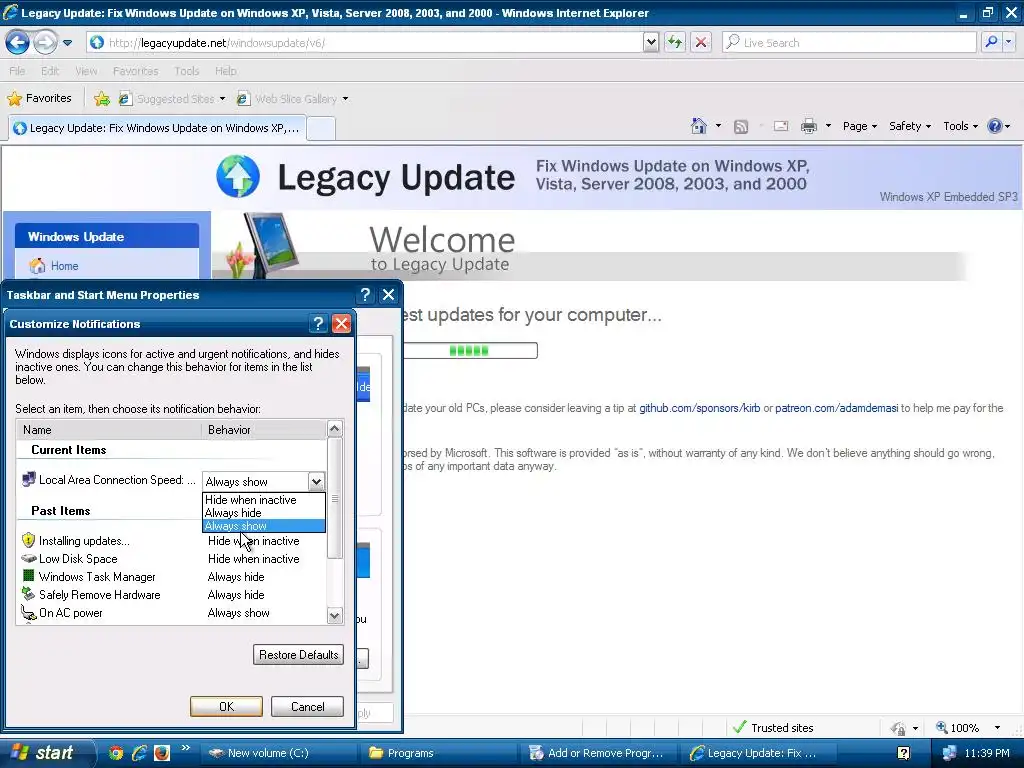
Task: Open the Safety command menu
Action: click(910, 126)
